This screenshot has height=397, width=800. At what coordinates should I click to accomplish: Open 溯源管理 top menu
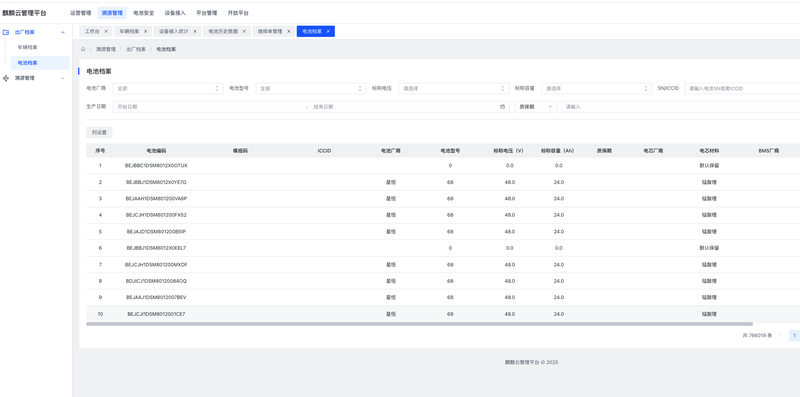[x=112, y=13]
